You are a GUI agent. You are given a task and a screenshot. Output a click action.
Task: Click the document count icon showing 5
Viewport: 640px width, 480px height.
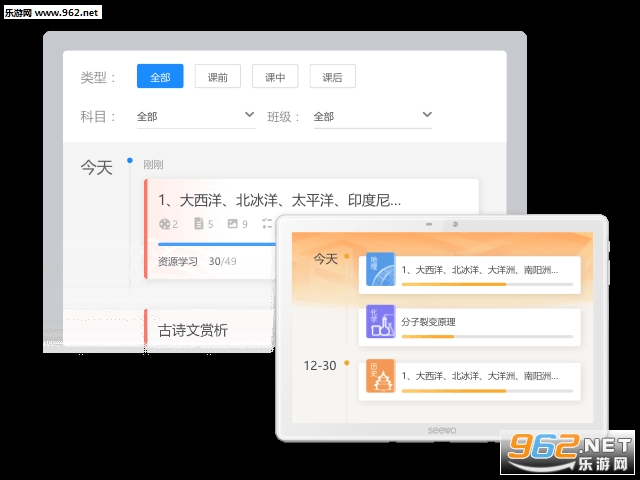coord(199,223)
